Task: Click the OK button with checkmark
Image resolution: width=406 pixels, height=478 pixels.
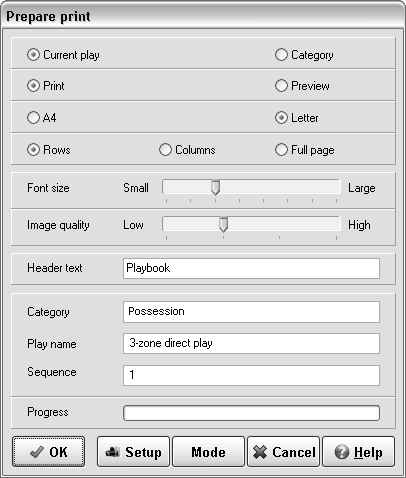Action: tap(49, 452)
